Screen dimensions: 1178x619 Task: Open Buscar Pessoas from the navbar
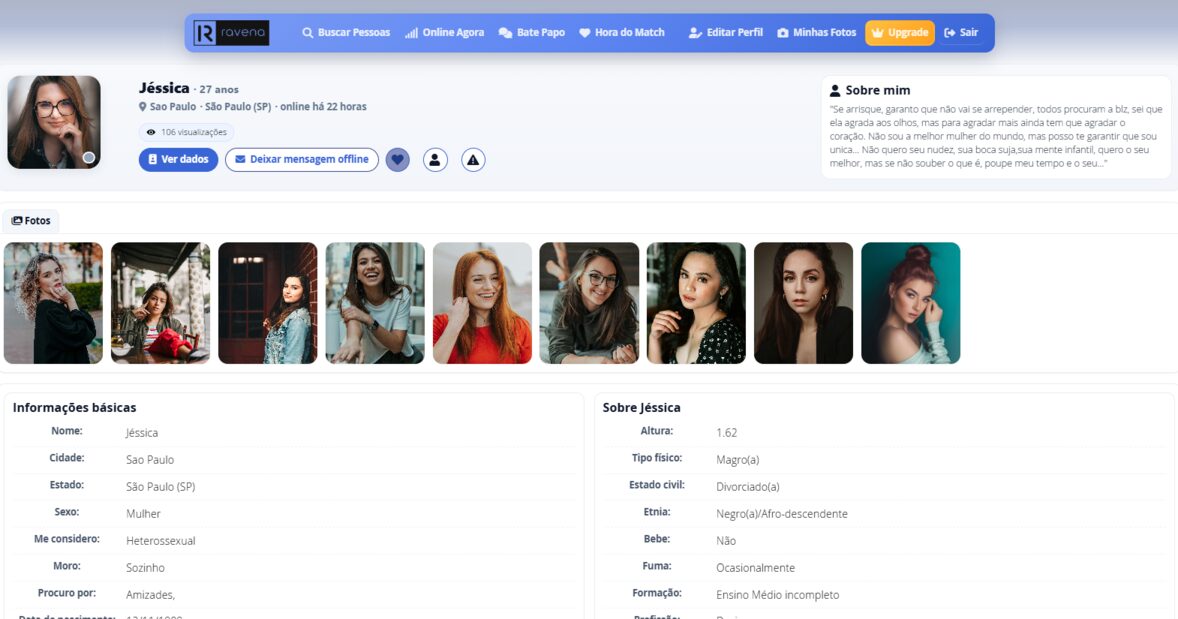coord(346,33)
